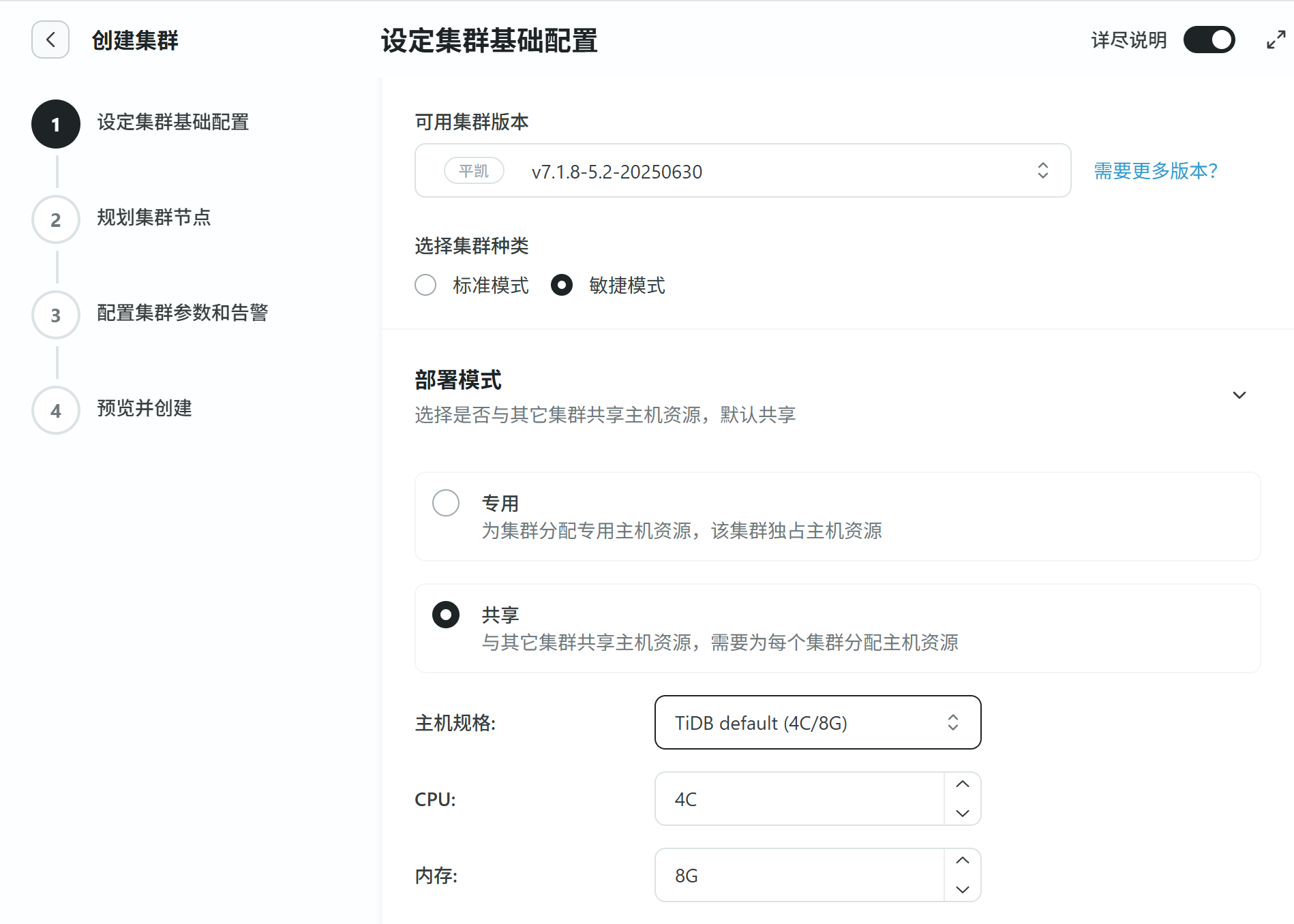Viewport: 1294px width, 924px height.
Task: Open the 主机规格 TiDB default dropdown
Action: point(817,723)
